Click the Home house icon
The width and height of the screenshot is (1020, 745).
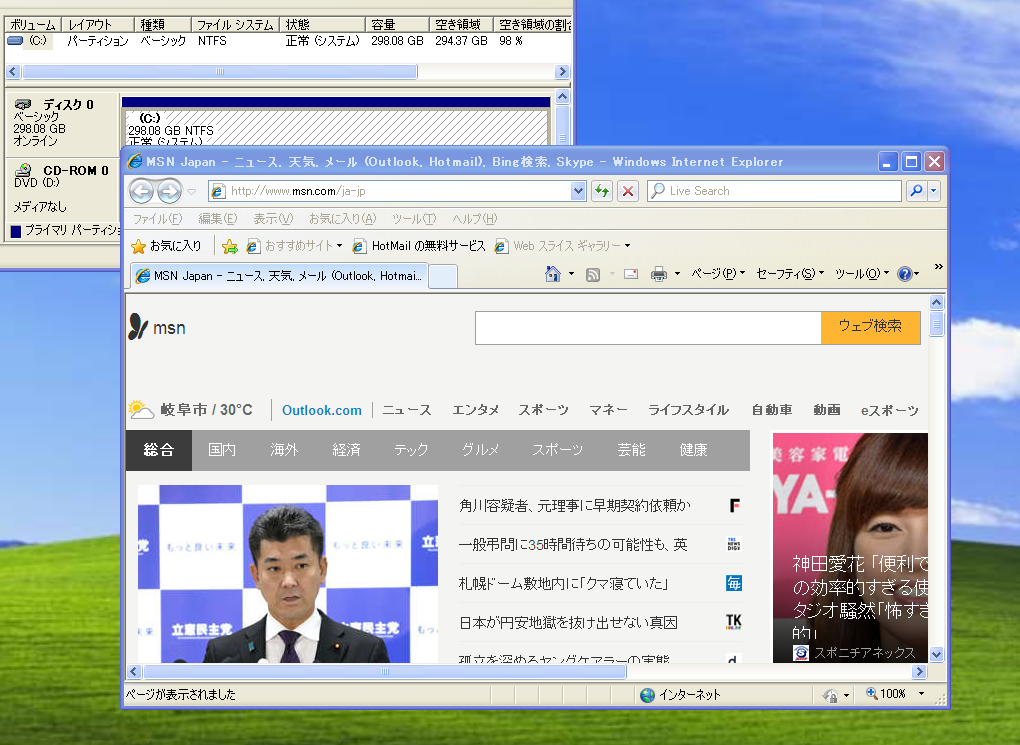[x=553, y=274]
